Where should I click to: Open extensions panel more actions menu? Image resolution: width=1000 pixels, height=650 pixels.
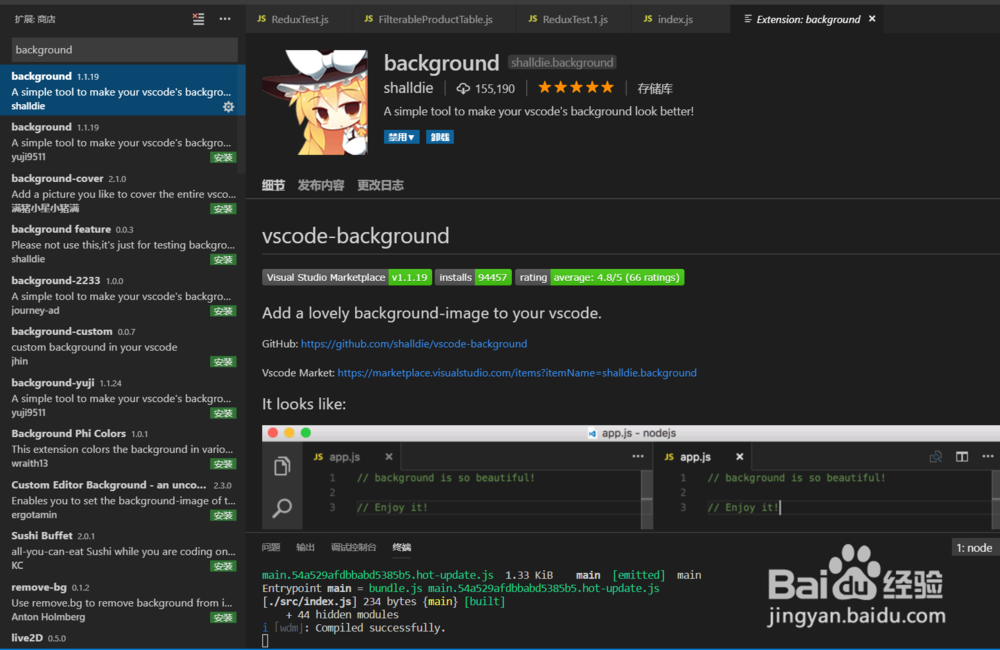tap(225, 19)
